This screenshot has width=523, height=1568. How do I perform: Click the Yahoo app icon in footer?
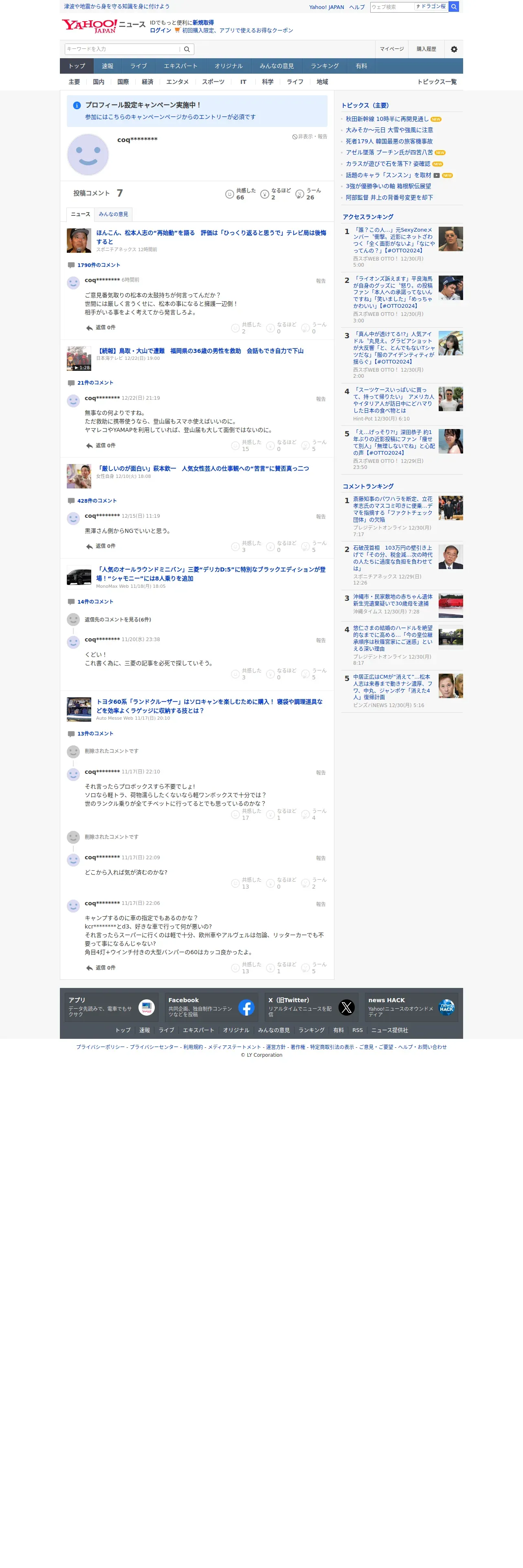point(147,1007)
